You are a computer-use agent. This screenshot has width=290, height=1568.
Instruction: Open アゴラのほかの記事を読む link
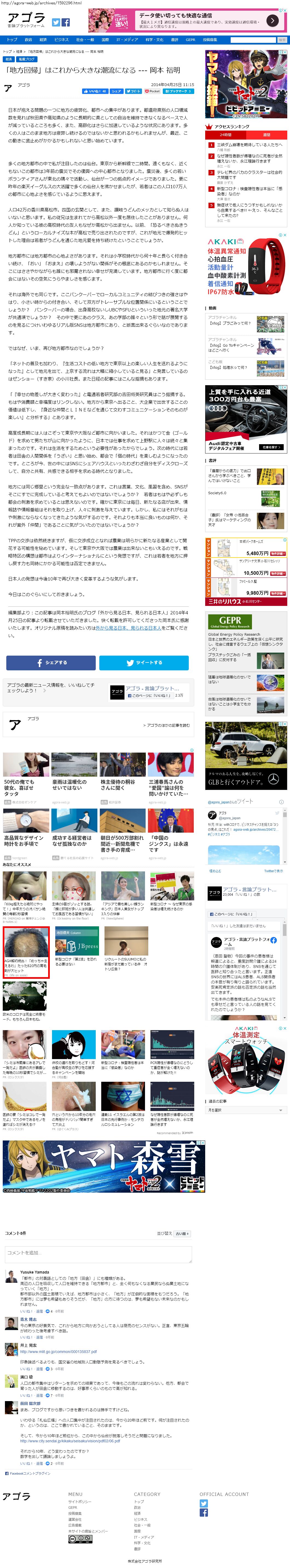pos(166,725)
